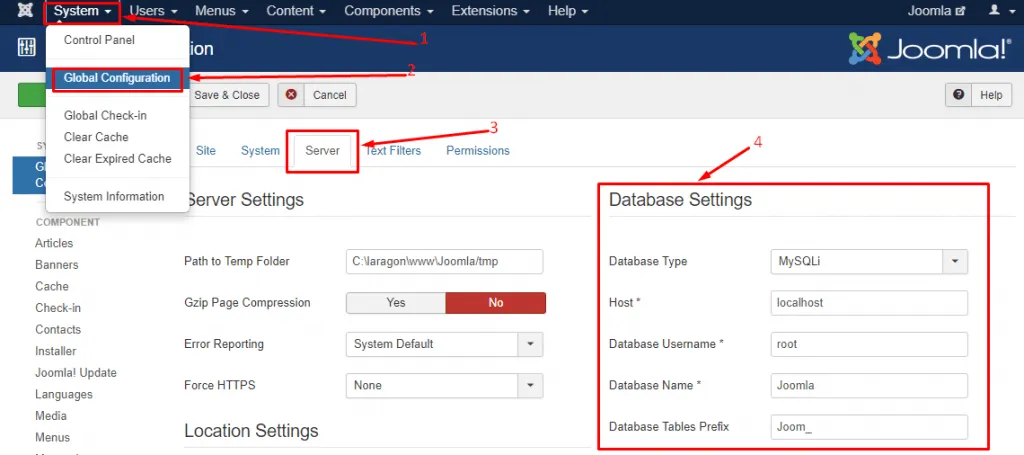Open the System menu

click(x=82, y=11)
